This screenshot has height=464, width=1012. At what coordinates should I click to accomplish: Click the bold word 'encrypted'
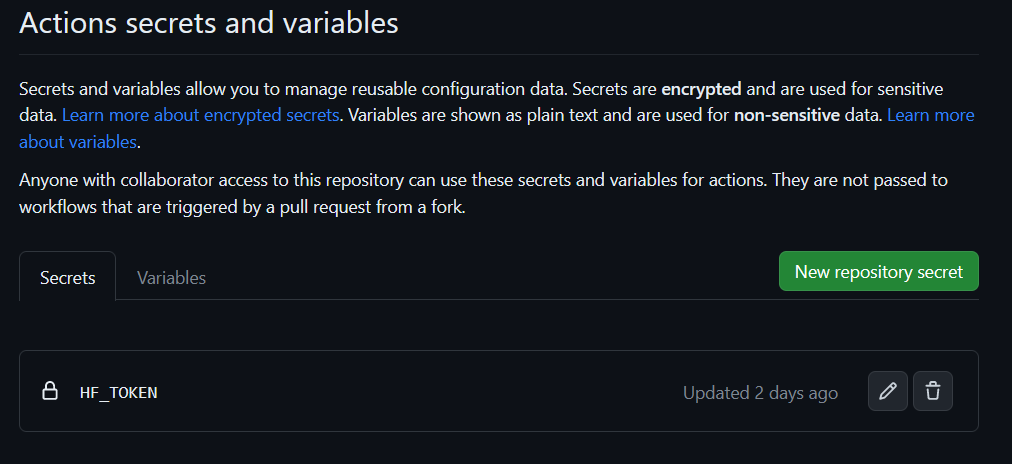click(x=702, y=89)
